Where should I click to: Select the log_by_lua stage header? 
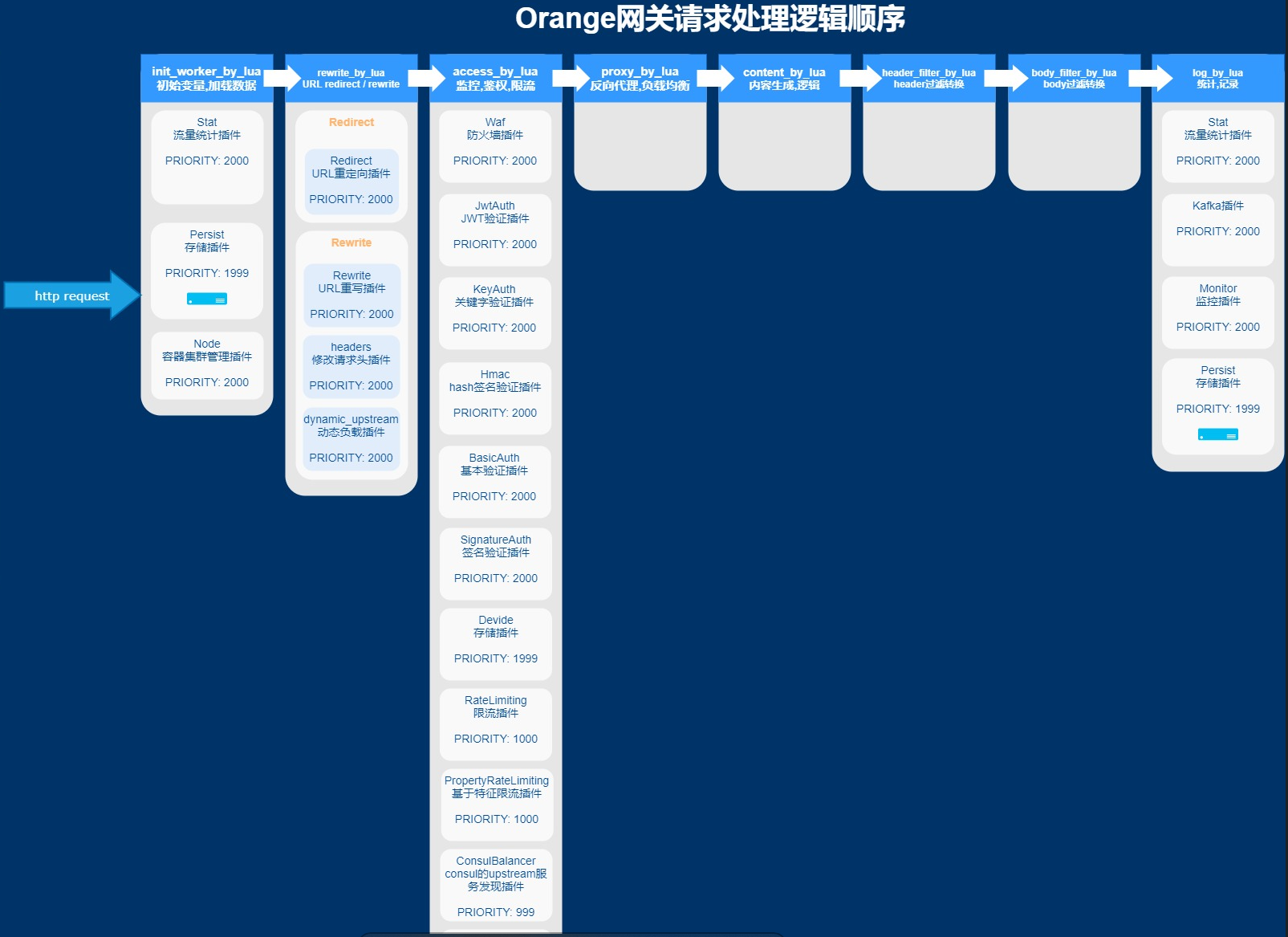(x=1217, y=78)
